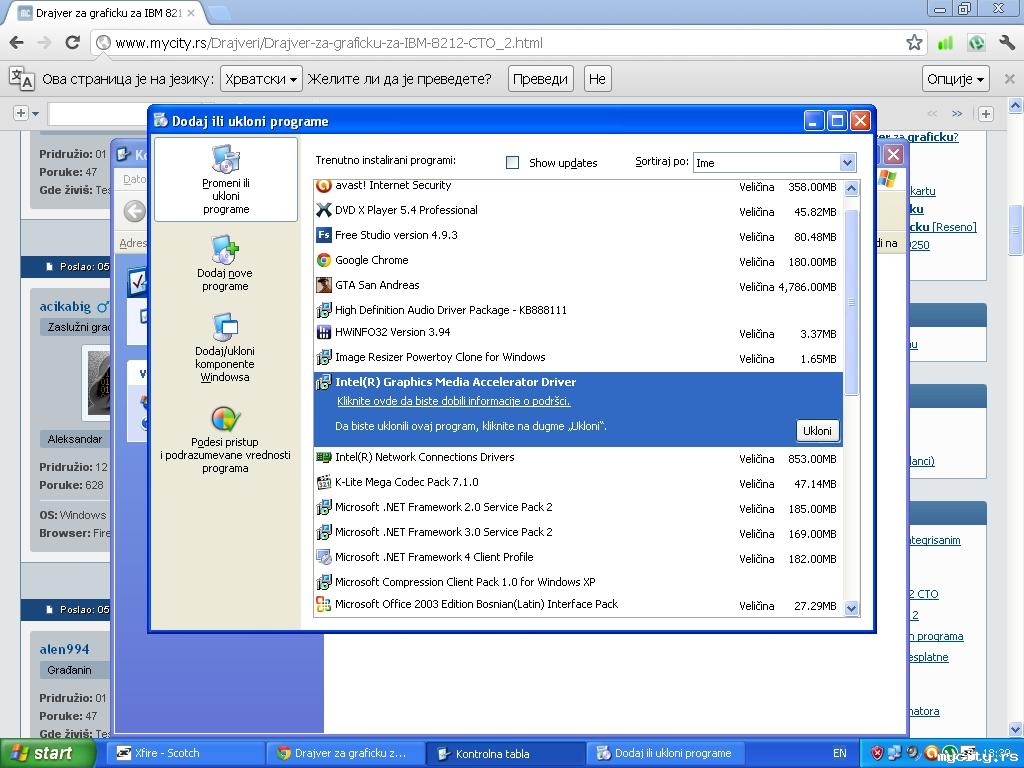Click the GTA San Andreas icon

click(x=323, y=285)
